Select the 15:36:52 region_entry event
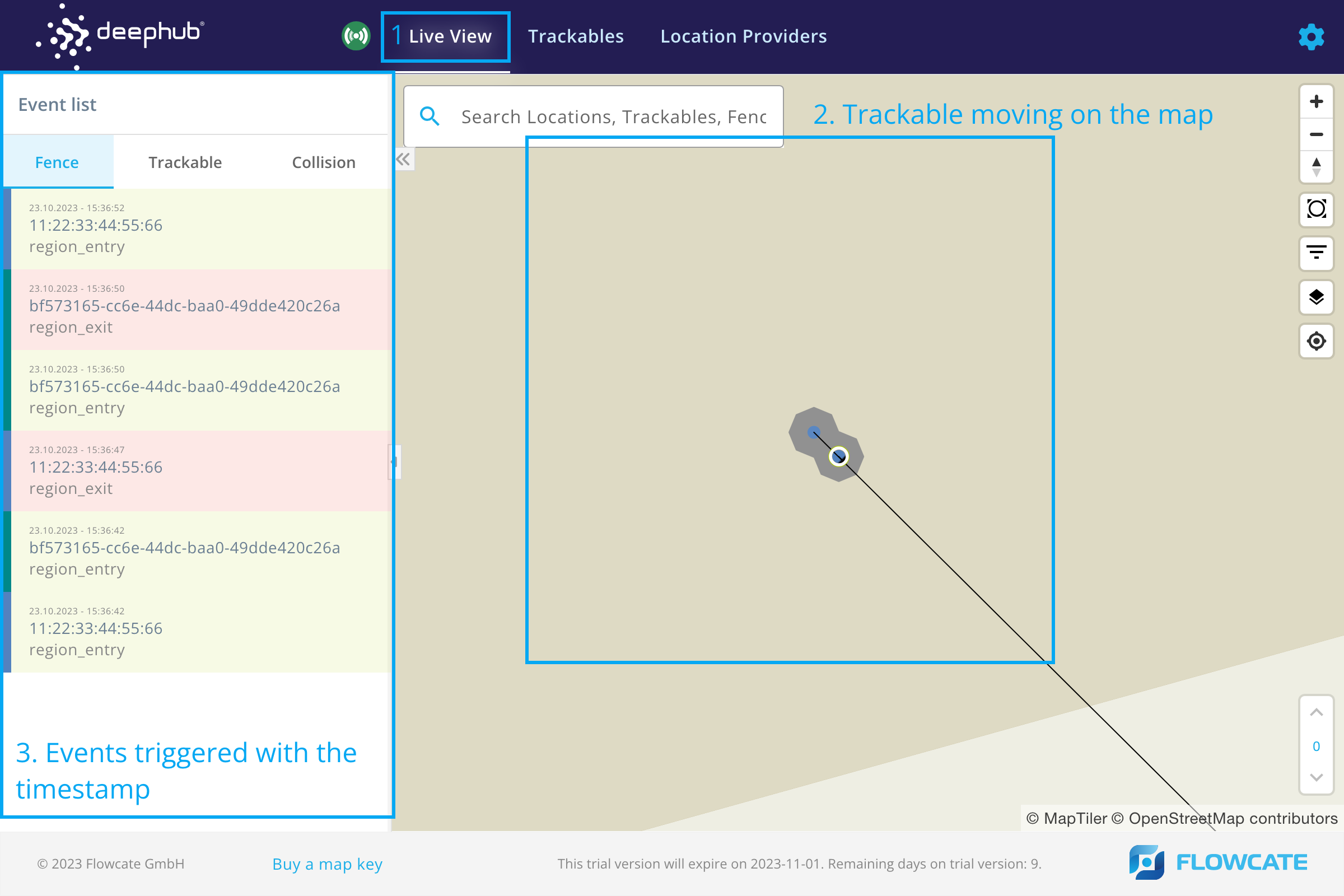 tap(198, 229)
